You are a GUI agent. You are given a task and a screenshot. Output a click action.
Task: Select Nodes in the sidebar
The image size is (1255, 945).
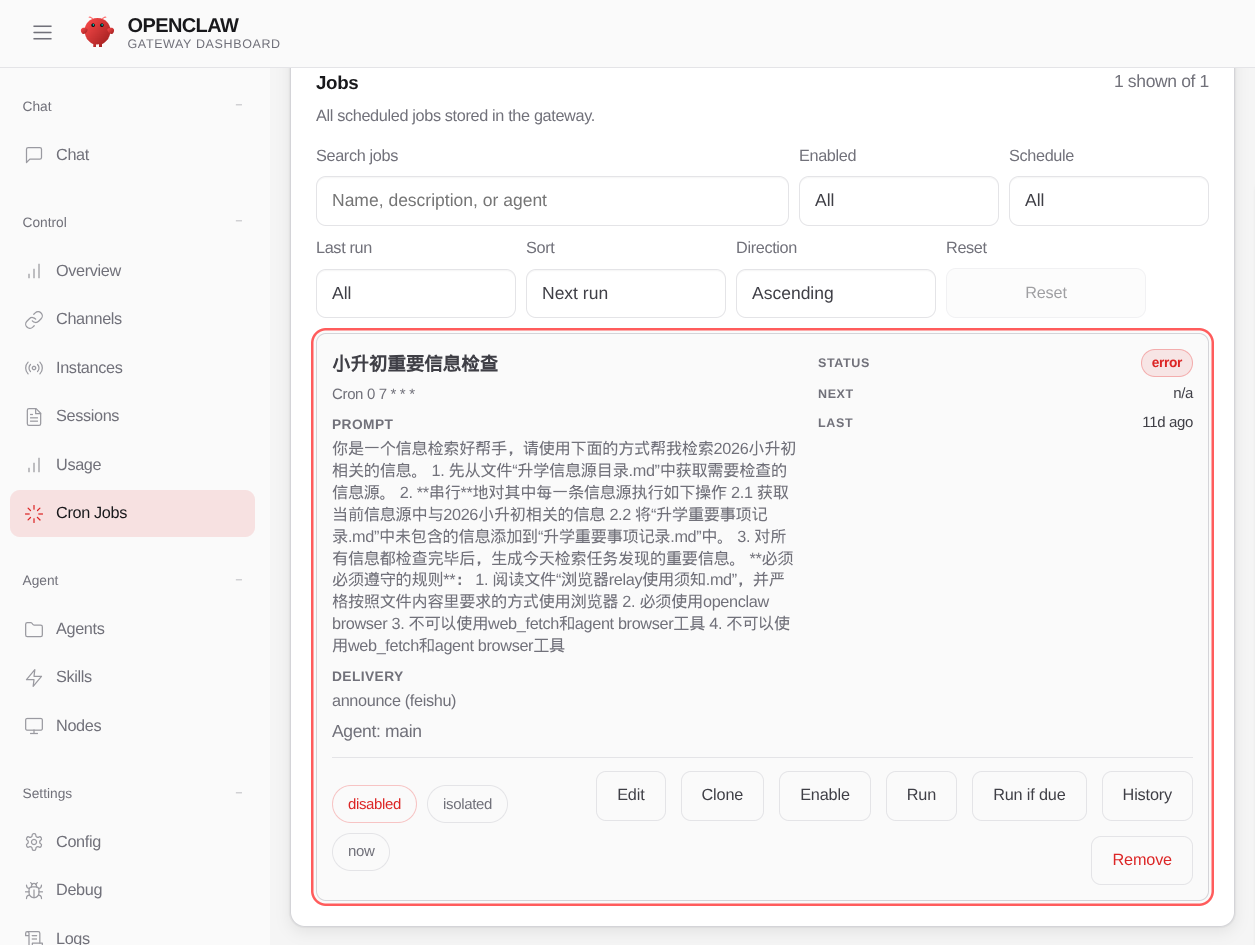[x=78, y=726]
